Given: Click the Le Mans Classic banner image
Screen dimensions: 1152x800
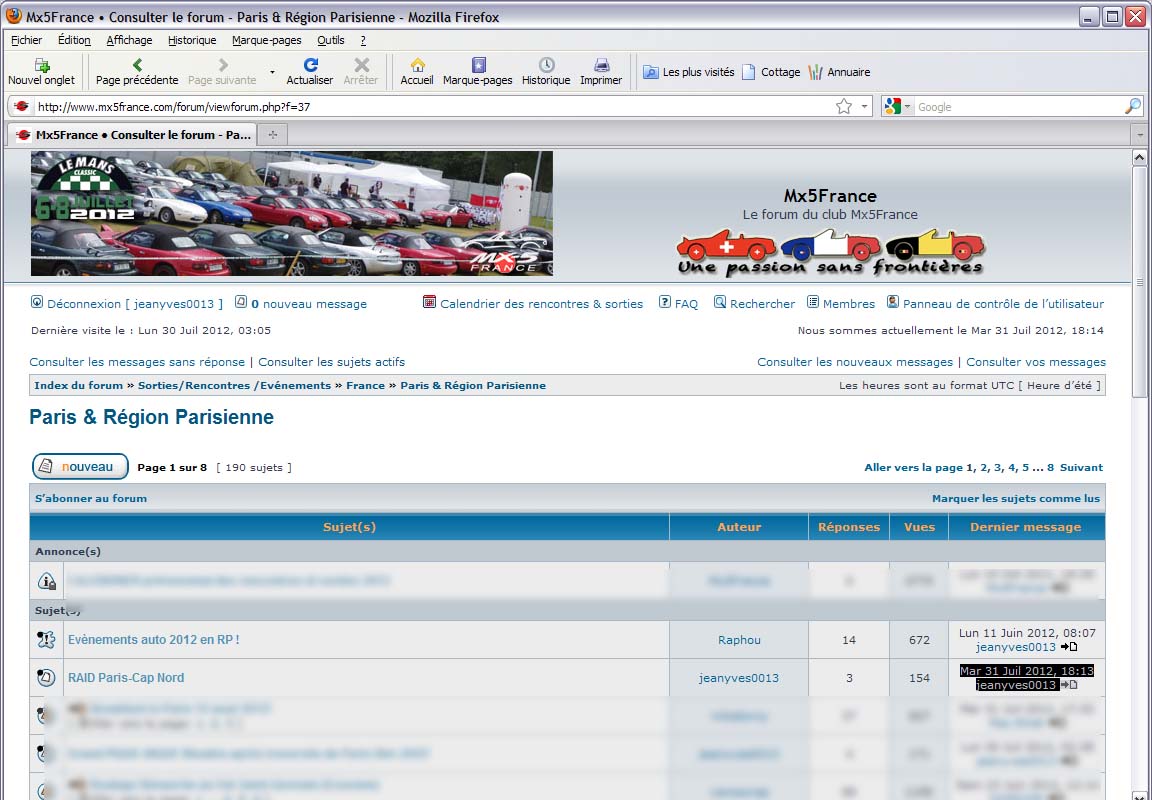Looking at the screenshot, I should 292,214.
